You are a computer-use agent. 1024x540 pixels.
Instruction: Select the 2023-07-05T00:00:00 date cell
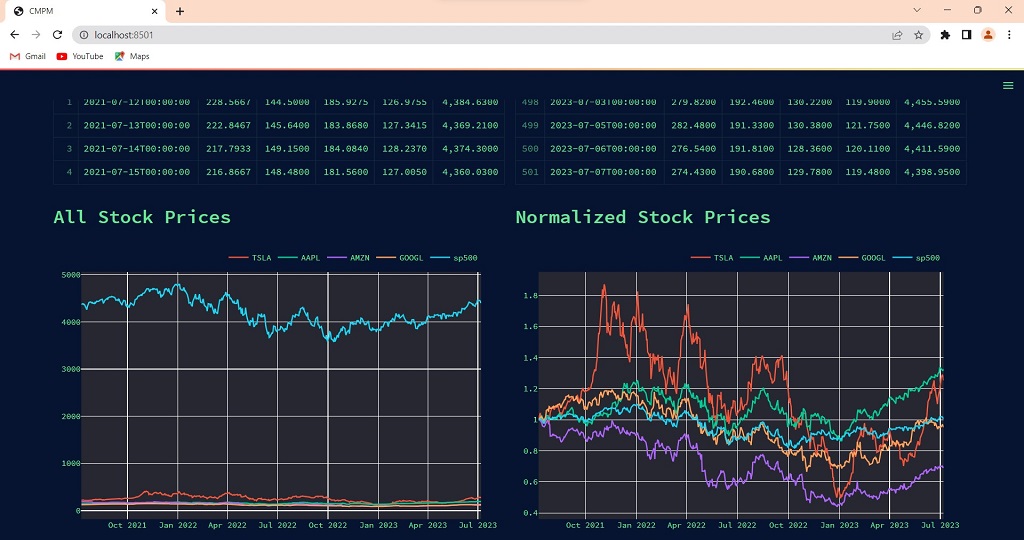tap(603, 125)
